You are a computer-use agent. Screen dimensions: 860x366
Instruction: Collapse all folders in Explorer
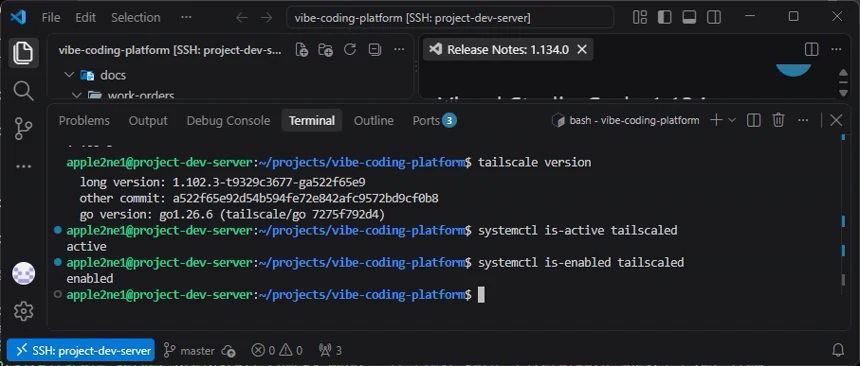point(375,50)
